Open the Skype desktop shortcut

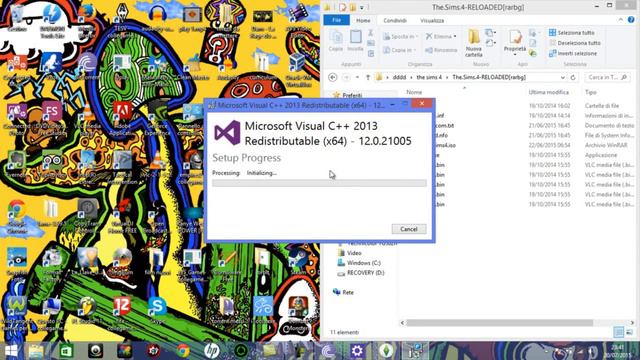coord(157,311)
